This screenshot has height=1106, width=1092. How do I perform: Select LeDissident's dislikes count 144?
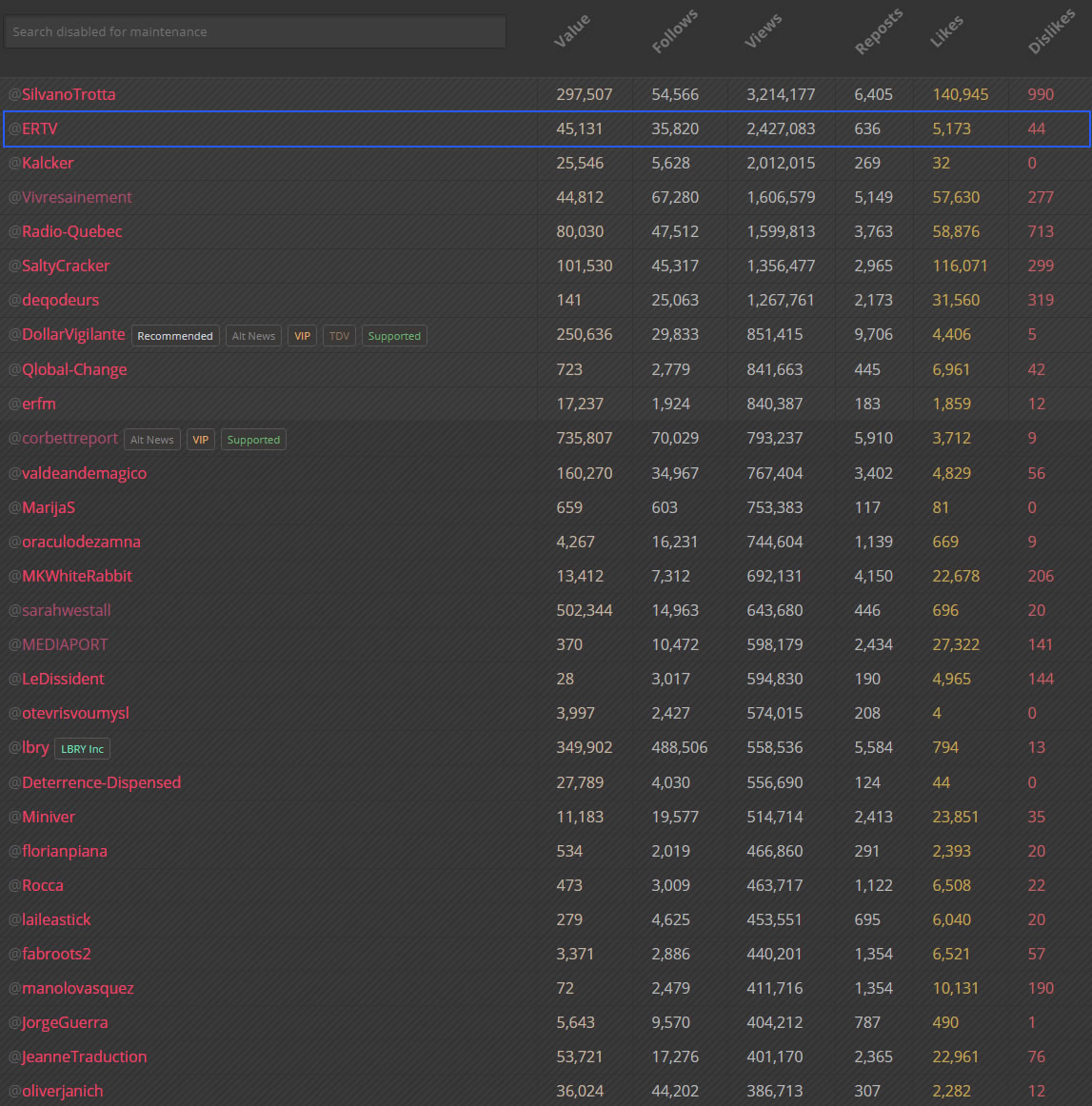[1041, 679]
